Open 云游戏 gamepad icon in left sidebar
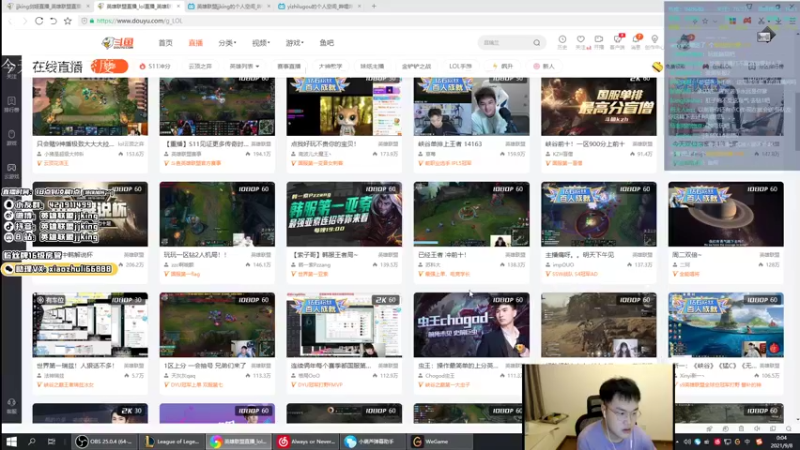Image resolution: width=800 pixels, height=450 pixels. (x=11, y=171)
